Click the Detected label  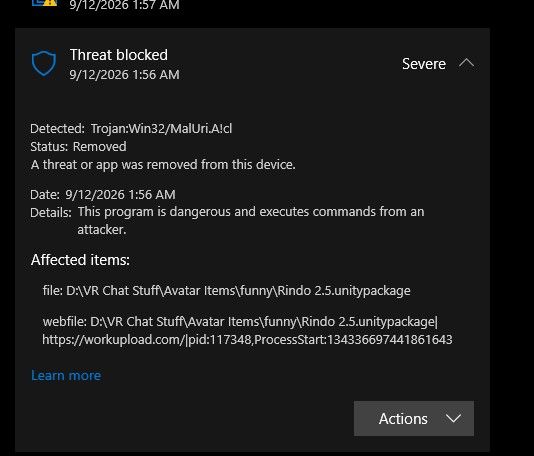(x=57, y=129)
